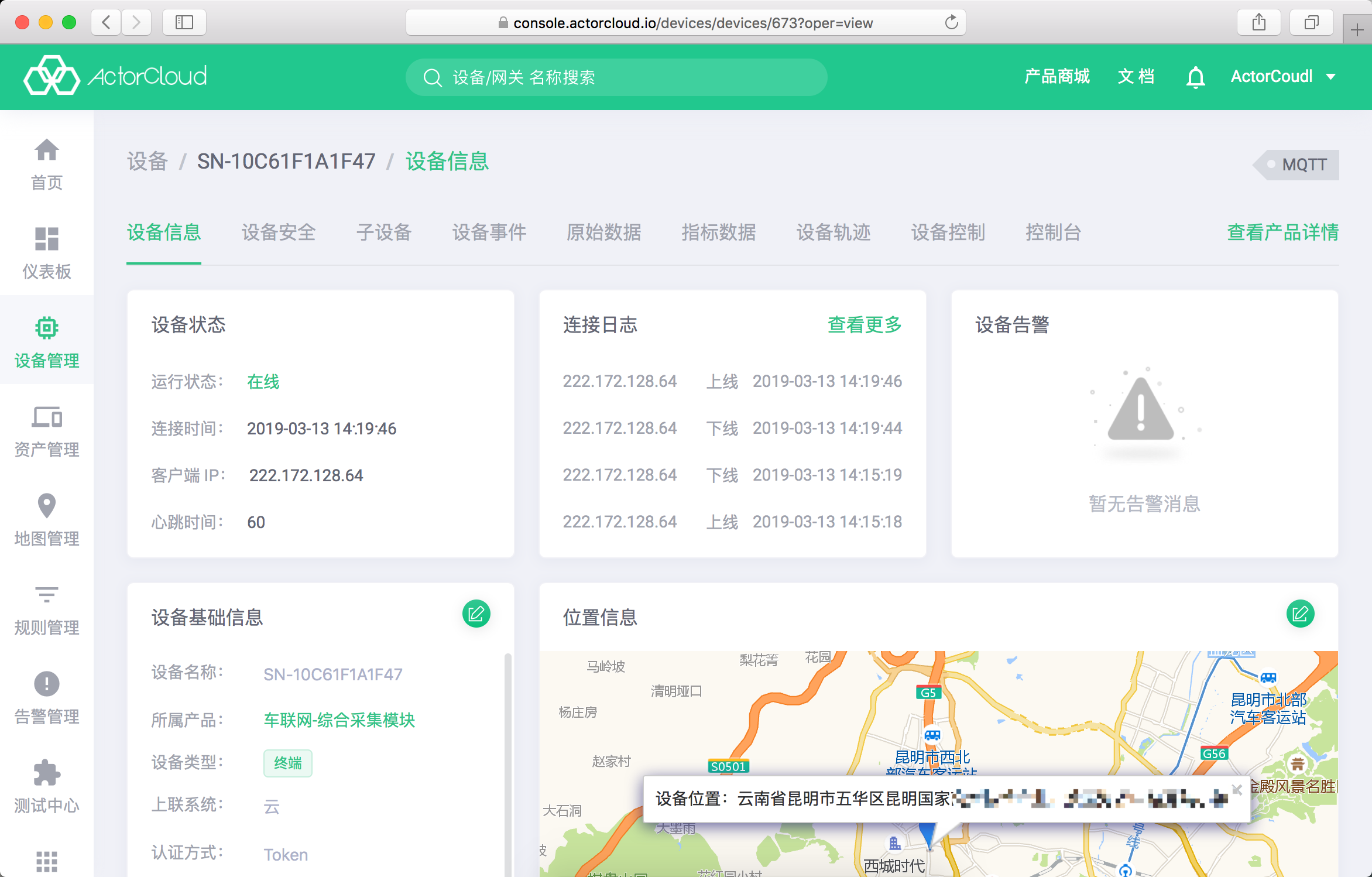Open 查看更多 in 连接日志
The image size is (1372, 877).
pos(865,324)
